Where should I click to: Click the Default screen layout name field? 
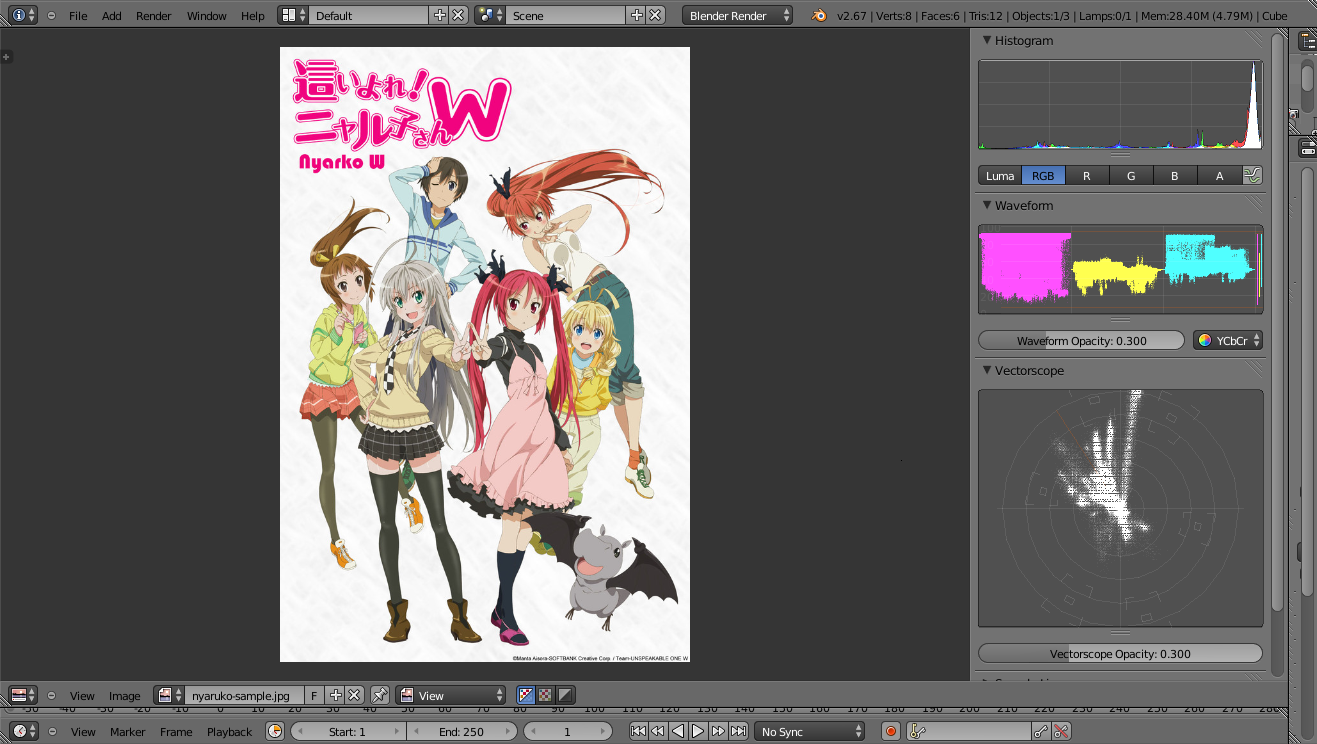click(x=369, y=15)
